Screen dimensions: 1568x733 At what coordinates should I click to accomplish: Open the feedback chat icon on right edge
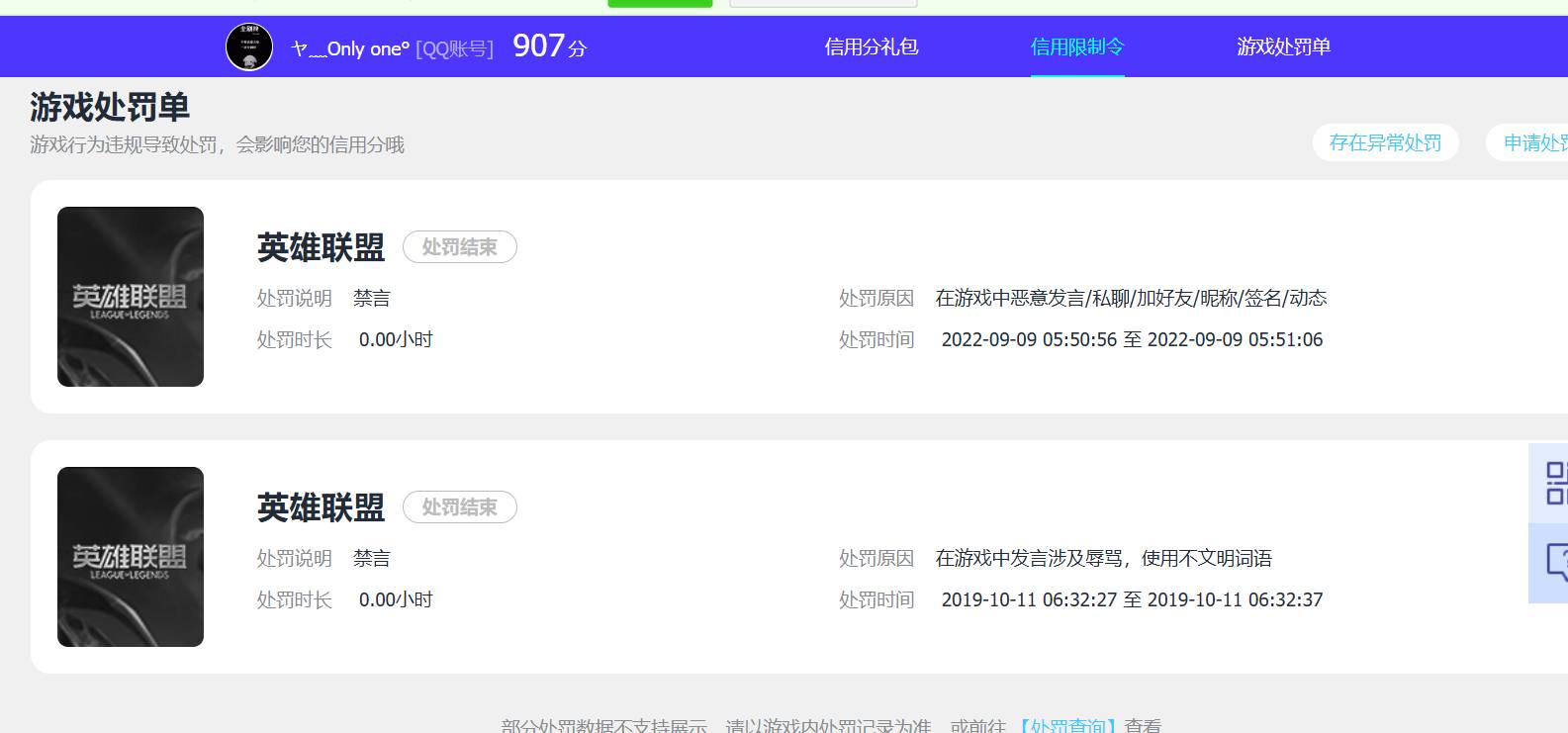coord(1553,563)
